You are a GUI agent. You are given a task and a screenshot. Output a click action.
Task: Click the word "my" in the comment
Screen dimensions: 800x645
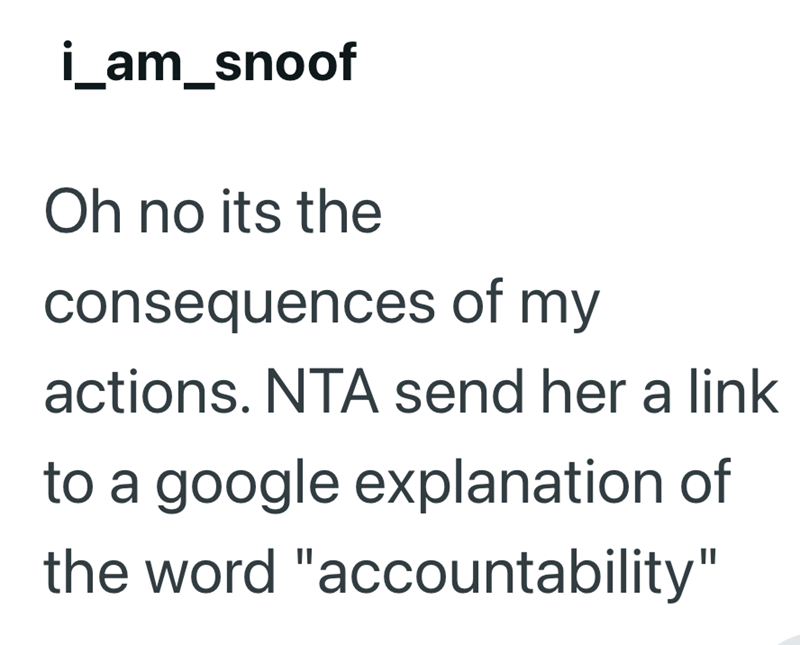560,308
